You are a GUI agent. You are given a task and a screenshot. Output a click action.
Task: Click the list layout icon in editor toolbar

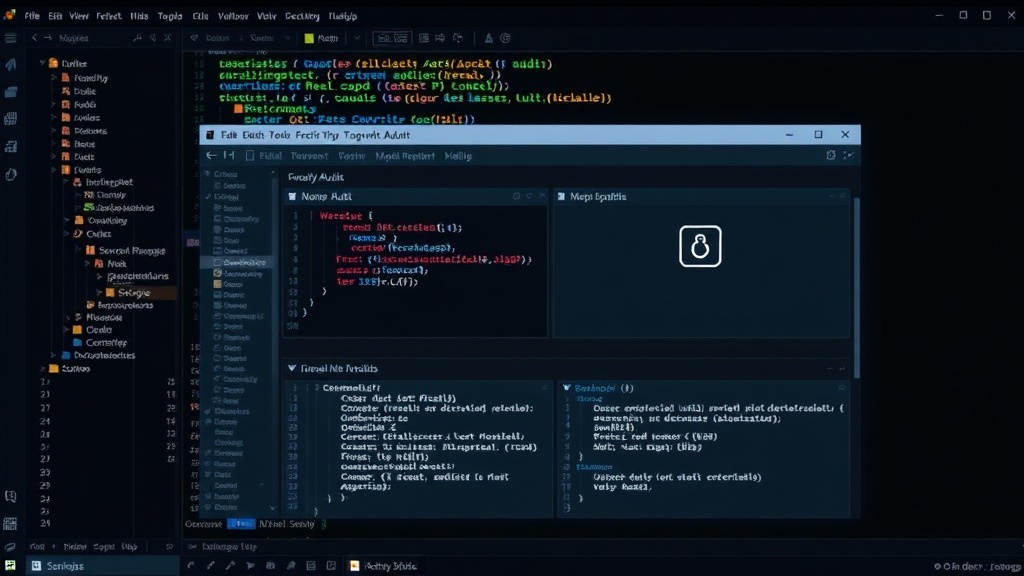[x=424, y=38]
